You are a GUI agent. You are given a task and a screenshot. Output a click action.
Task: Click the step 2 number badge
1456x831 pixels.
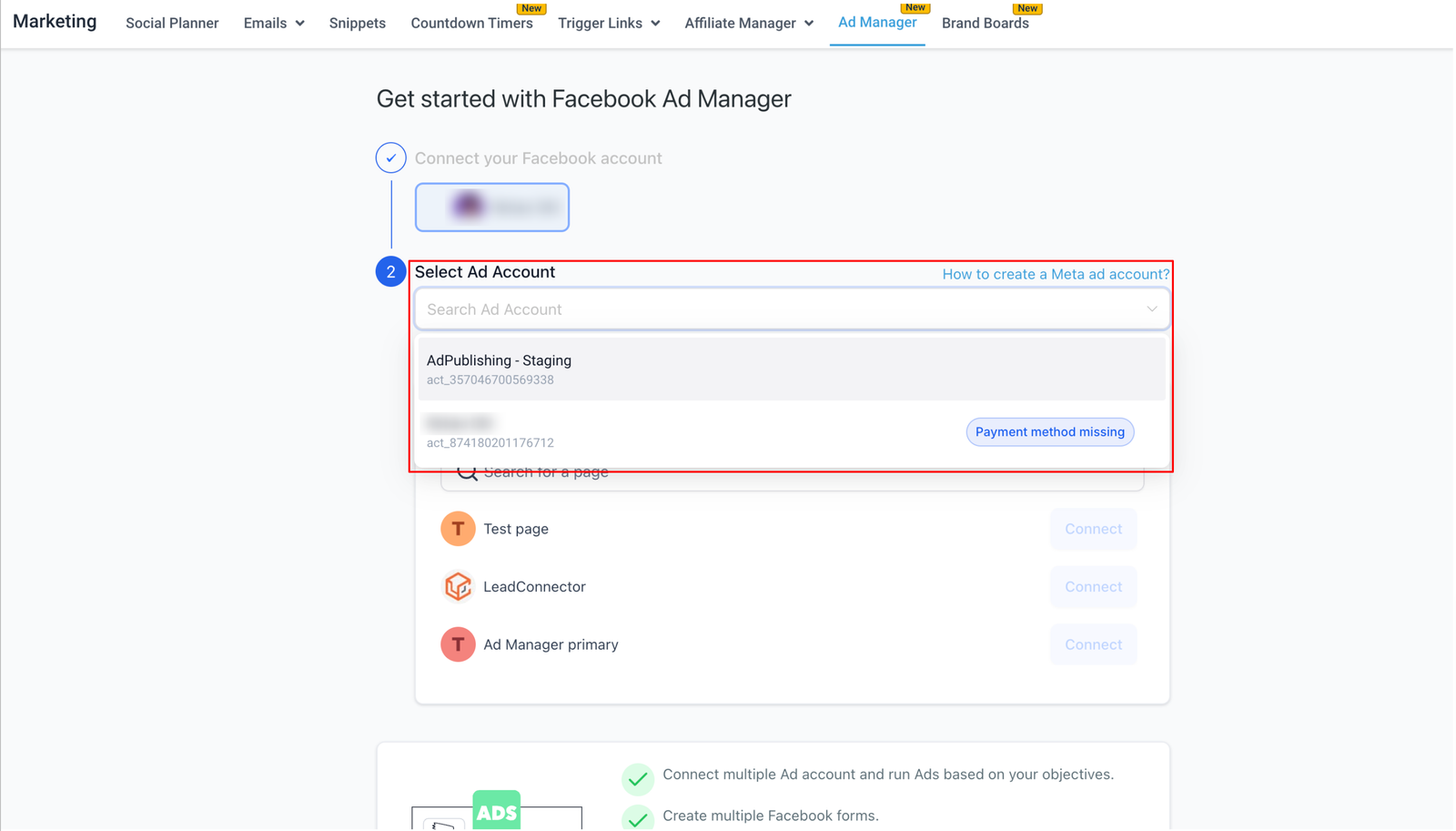390,272
